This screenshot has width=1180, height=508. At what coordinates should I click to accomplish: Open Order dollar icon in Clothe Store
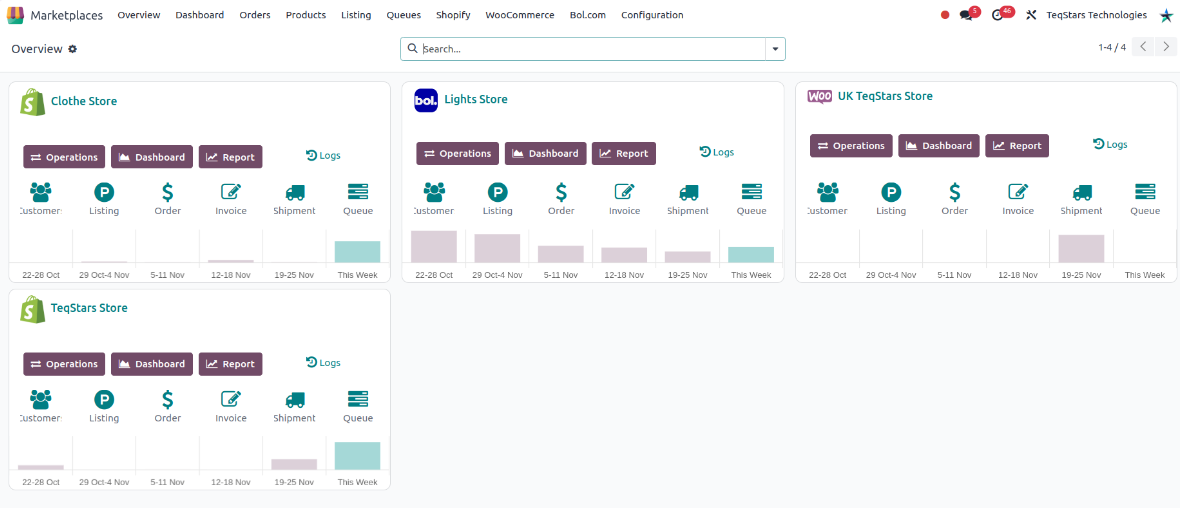(168, 191)
